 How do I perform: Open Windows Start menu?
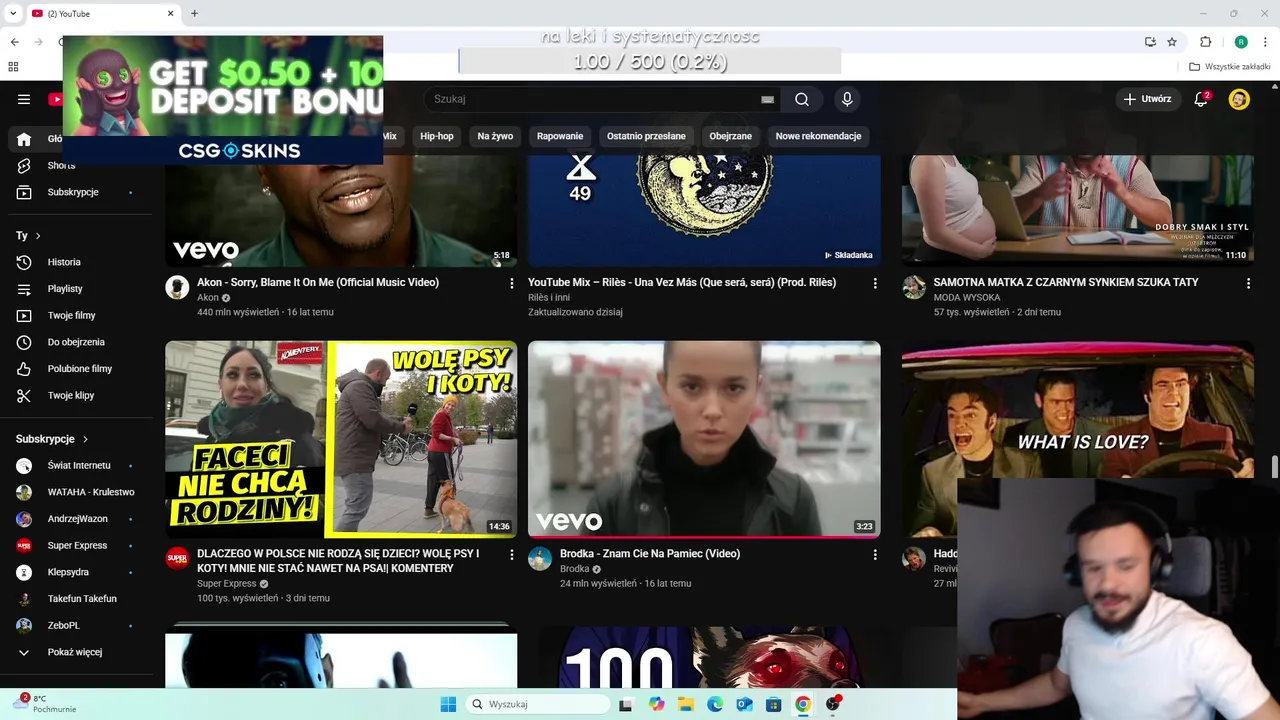click(x=448, y=704)
